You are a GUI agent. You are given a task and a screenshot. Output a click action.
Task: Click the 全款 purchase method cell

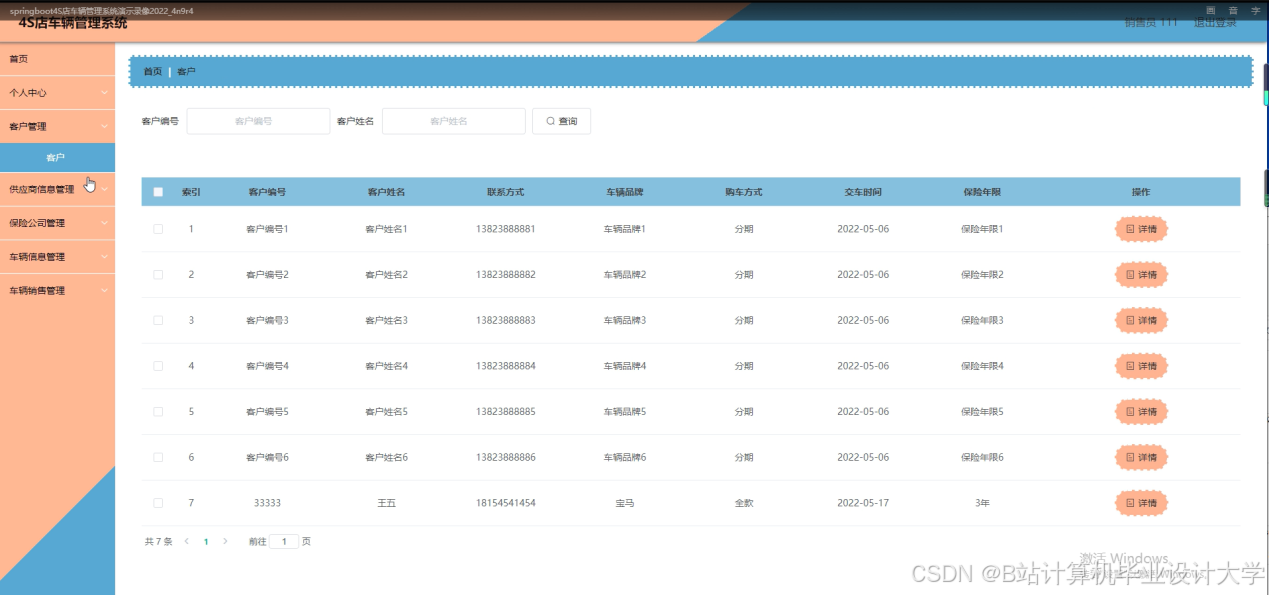point(744,503)
